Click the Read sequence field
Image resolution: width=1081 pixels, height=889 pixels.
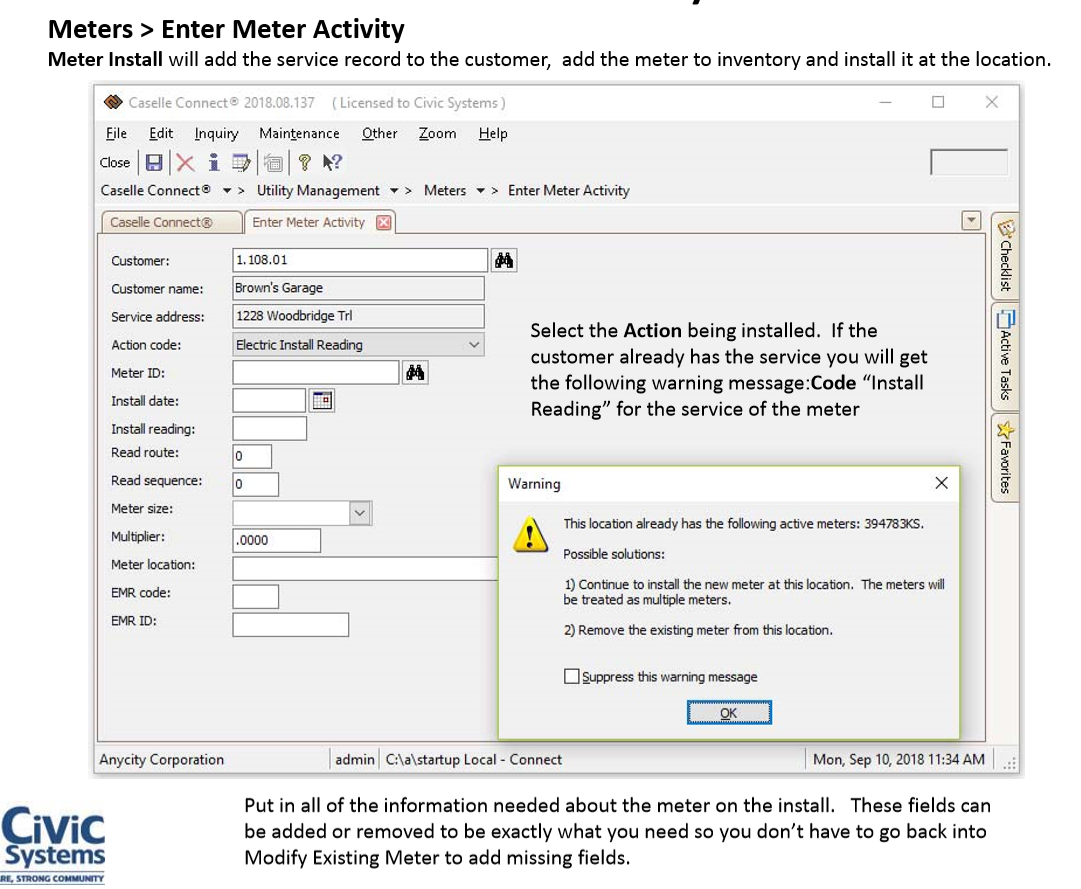click(x=255, y=484)
